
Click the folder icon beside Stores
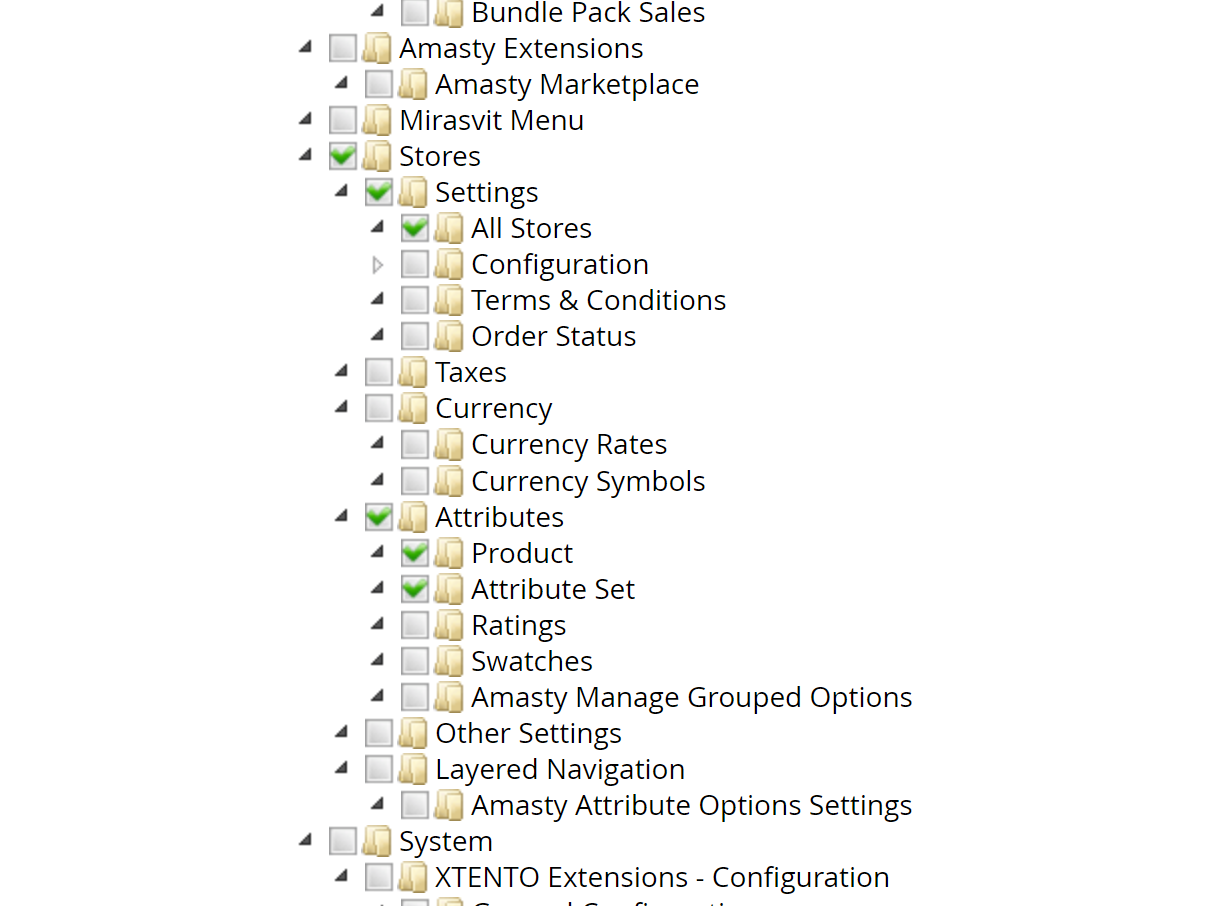coord(377,156)
